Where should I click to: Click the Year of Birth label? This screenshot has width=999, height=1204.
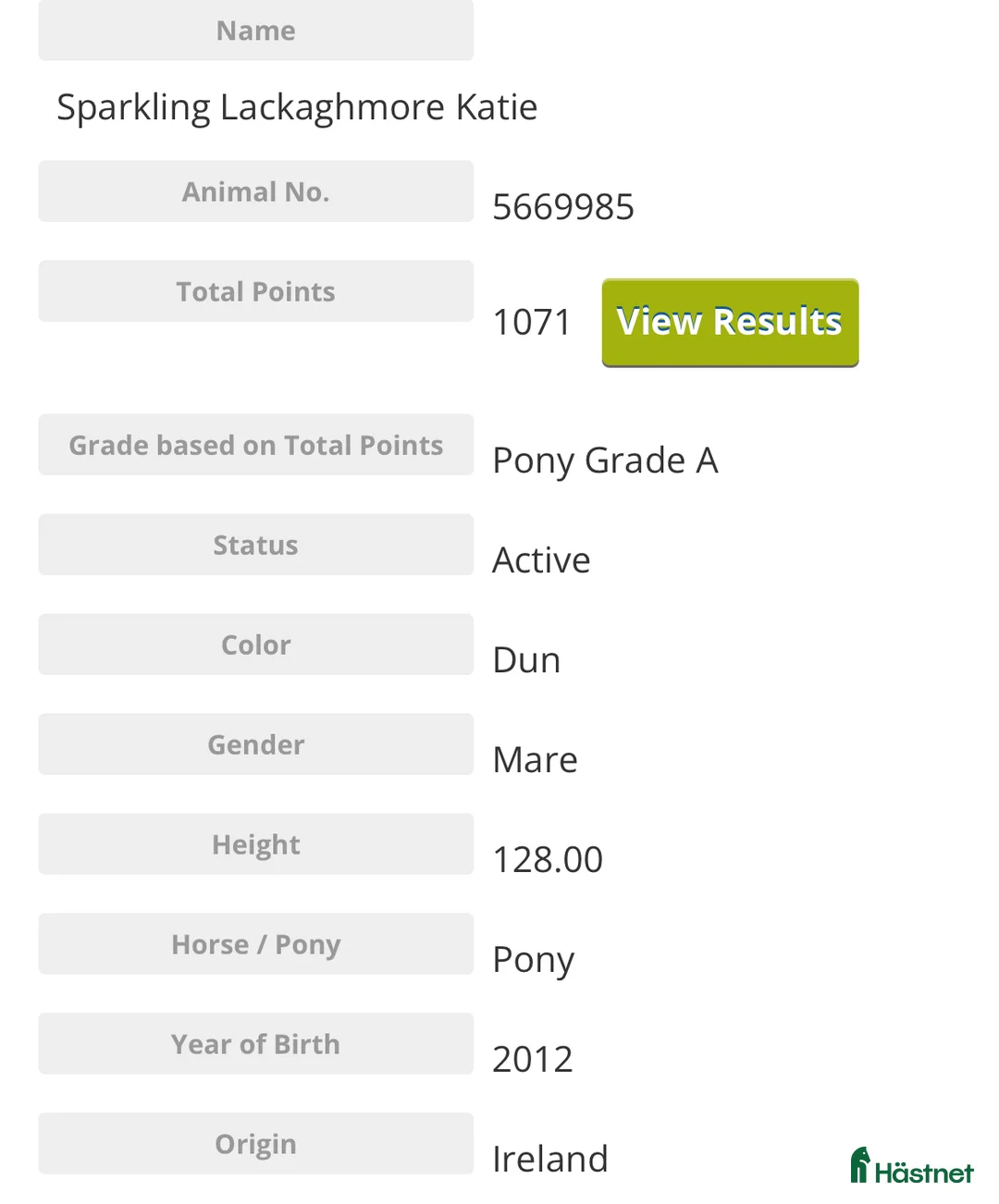(255, 1044)
